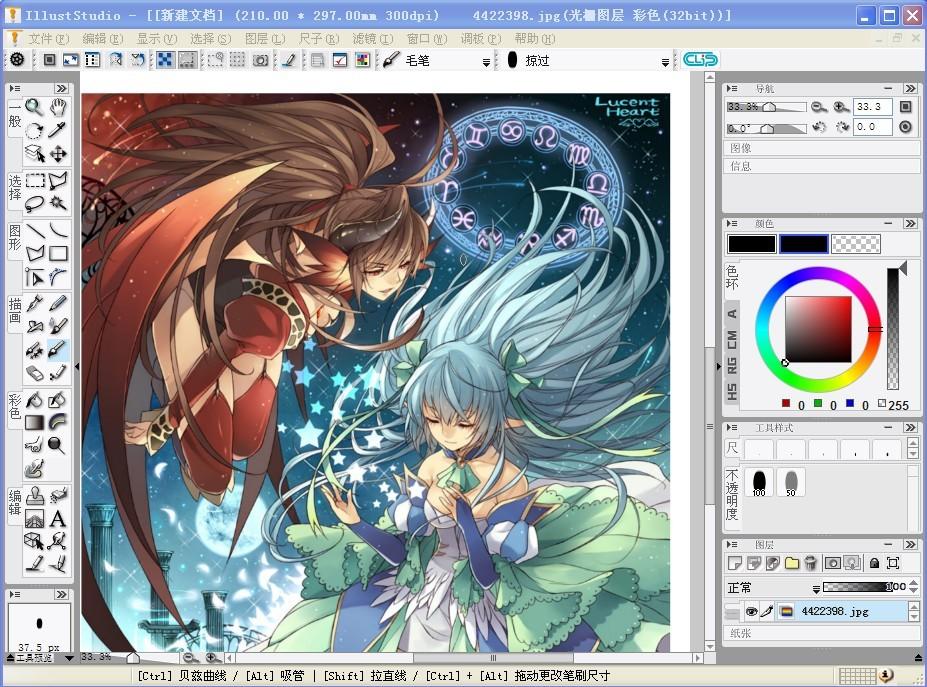Select the Eraser tool

point(33,373)
